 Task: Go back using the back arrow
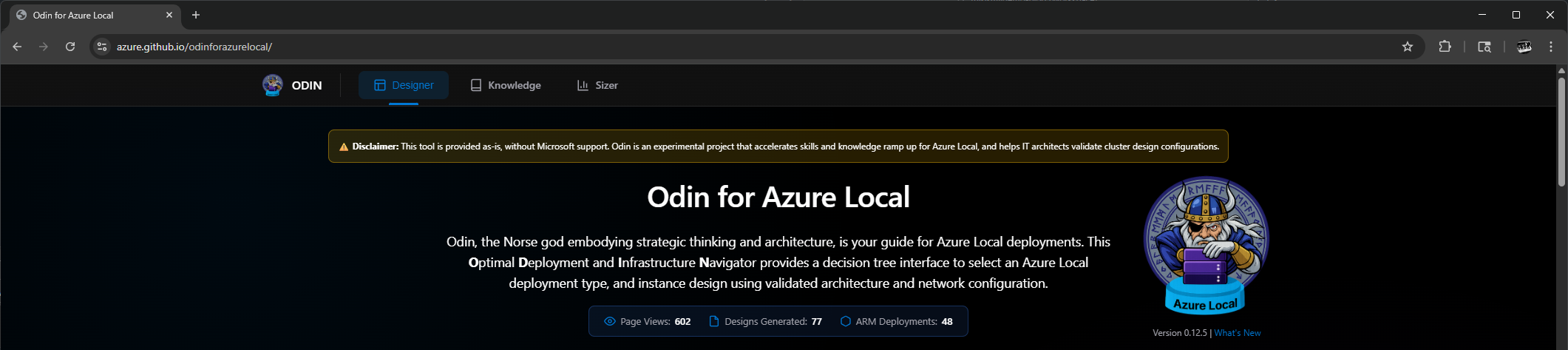(x=17, y=47)
